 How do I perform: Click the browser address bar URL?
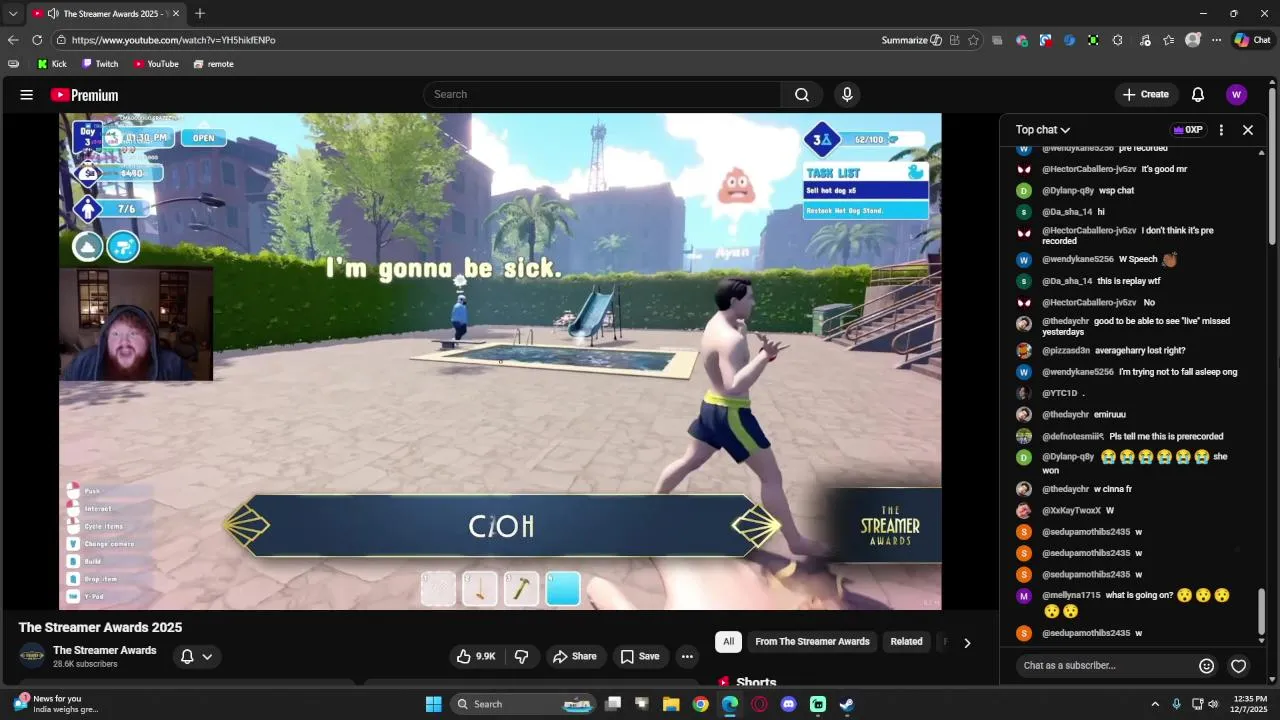pyautogui.click(x=174, y=40)
